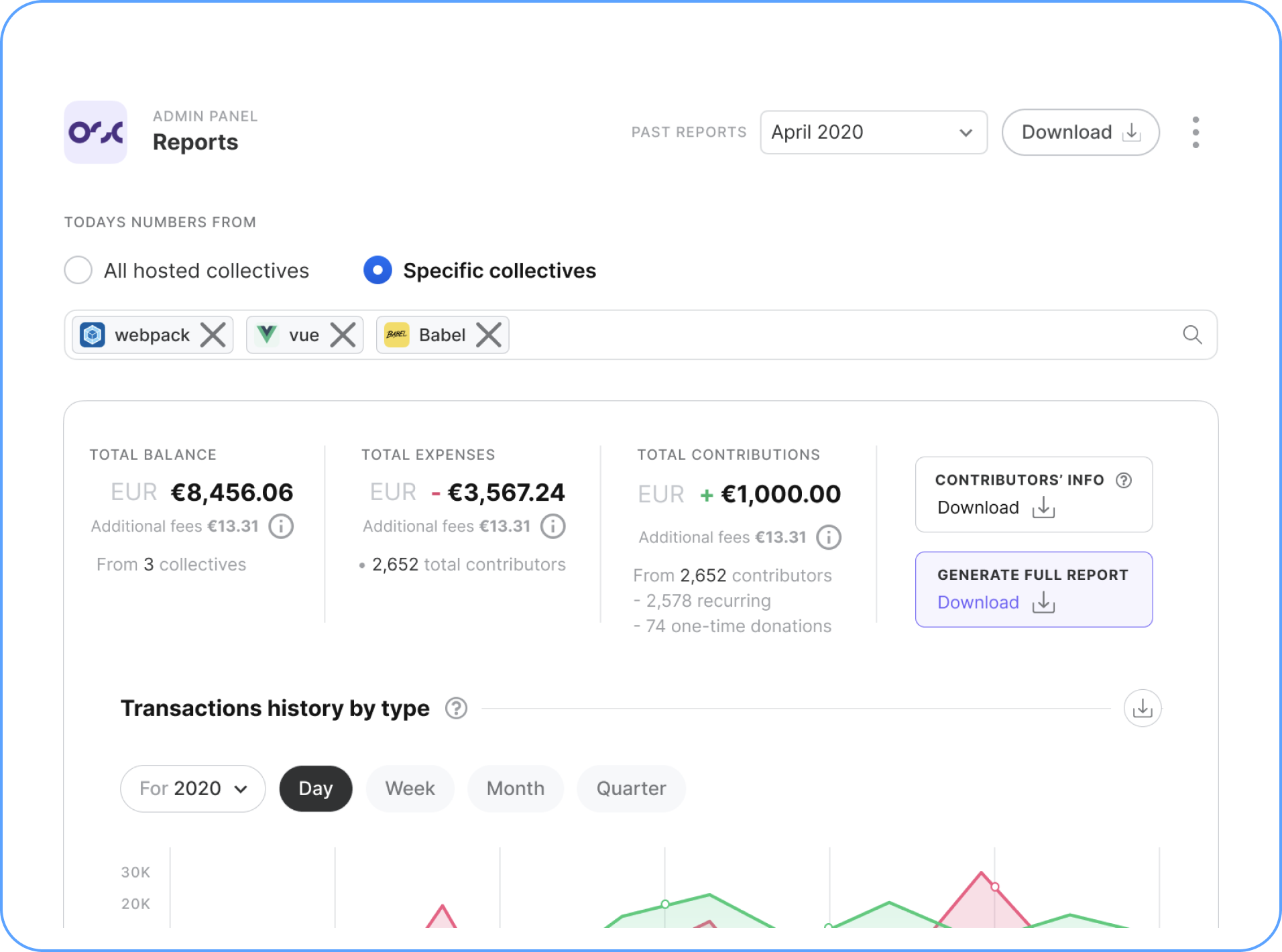Click the Vue collective logo icon

268,335
